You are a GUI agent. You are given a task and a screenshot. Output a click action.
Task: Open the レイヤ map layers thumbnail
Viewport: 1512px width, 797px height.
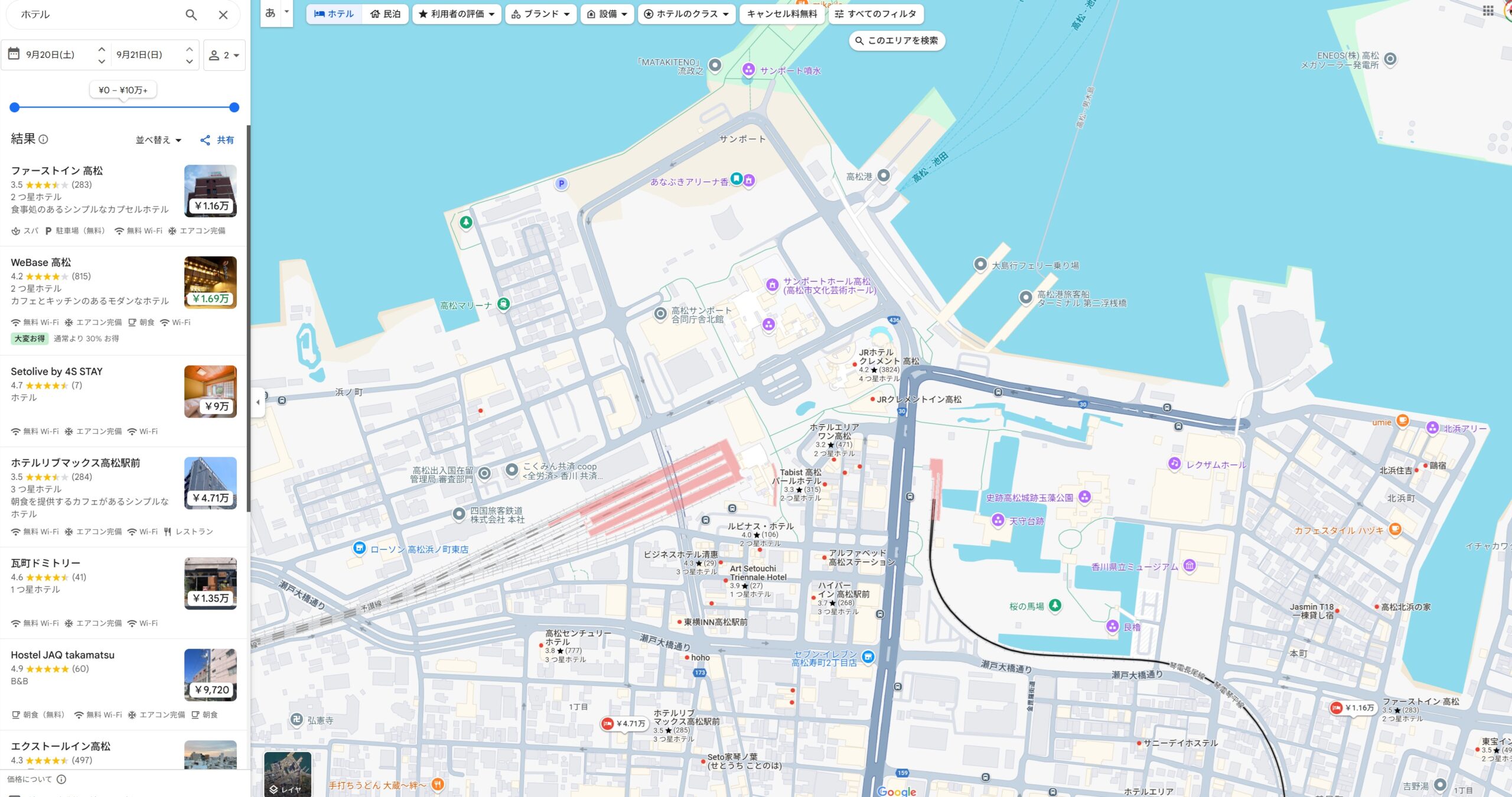coord(288,774)
